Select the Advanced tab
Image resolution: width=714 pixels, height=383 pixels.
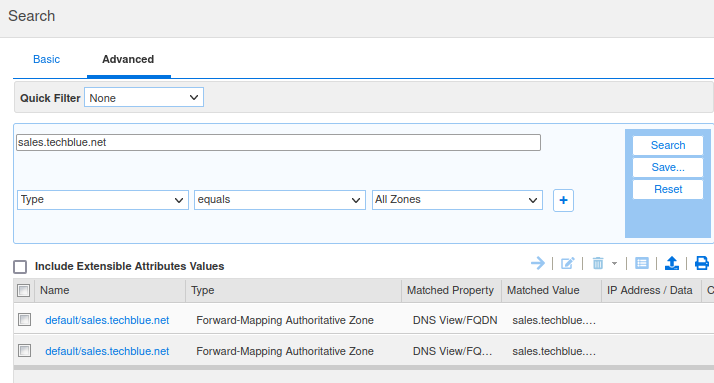point(128,59)
